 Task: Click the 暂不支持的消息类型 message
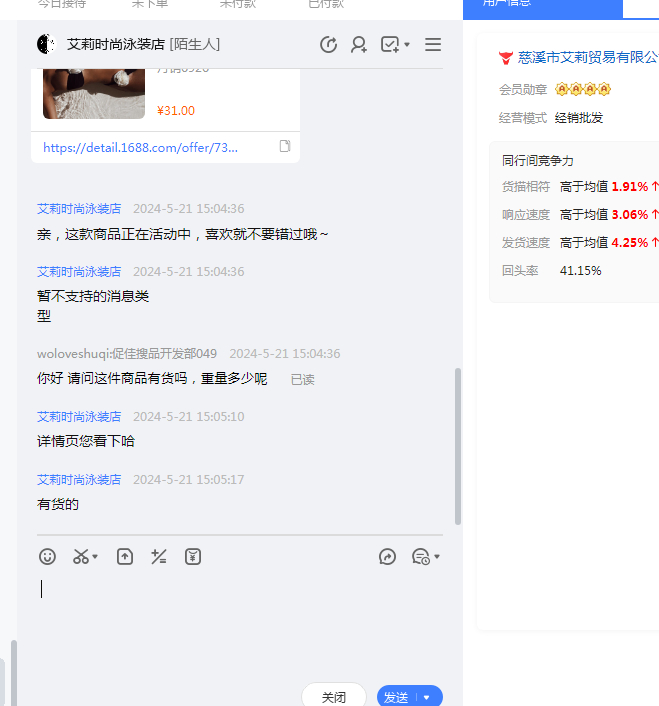click(93, 306)
